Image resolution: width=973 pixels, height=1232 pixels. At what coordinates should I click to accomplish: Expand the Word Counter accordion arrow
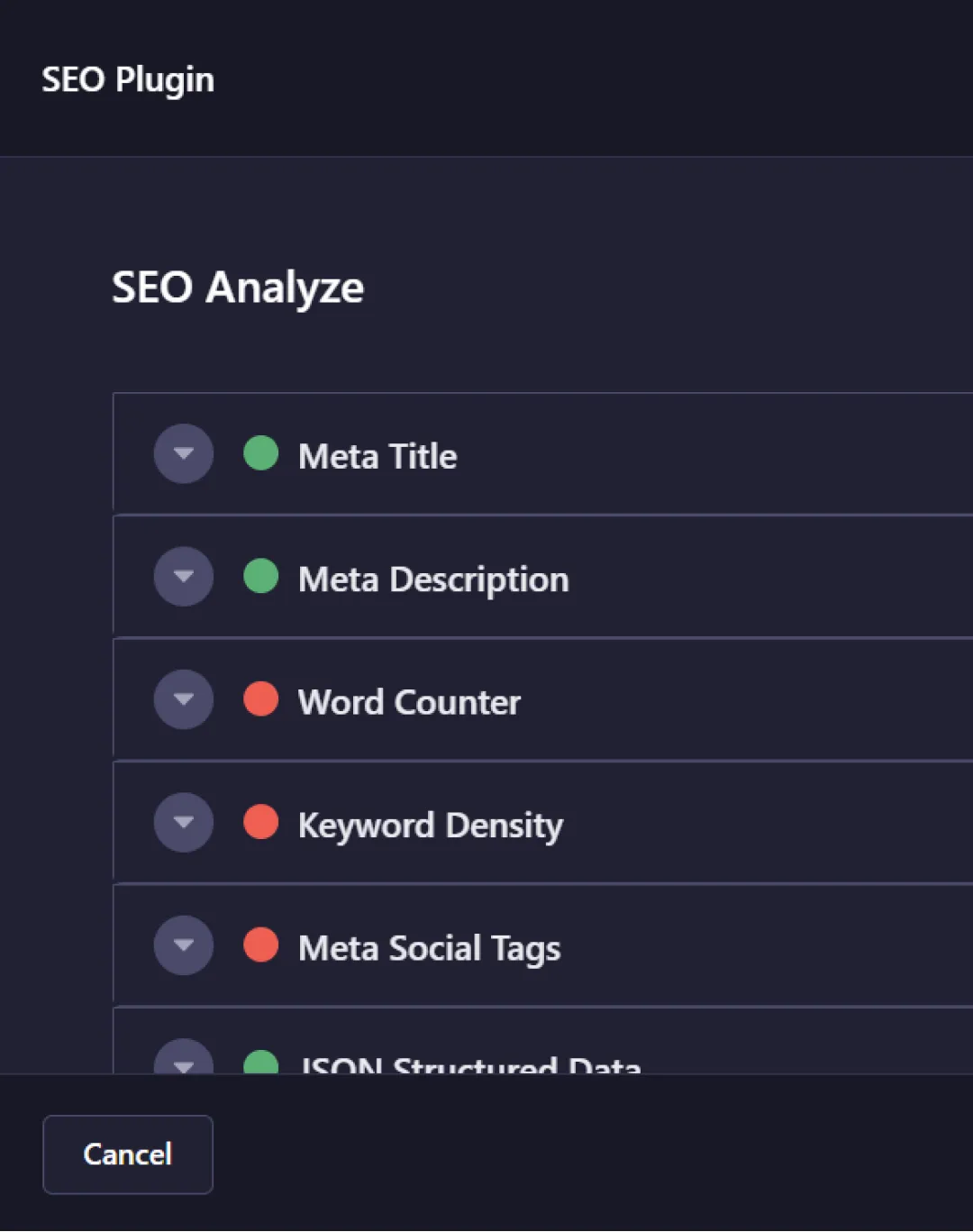click(184, 699)
